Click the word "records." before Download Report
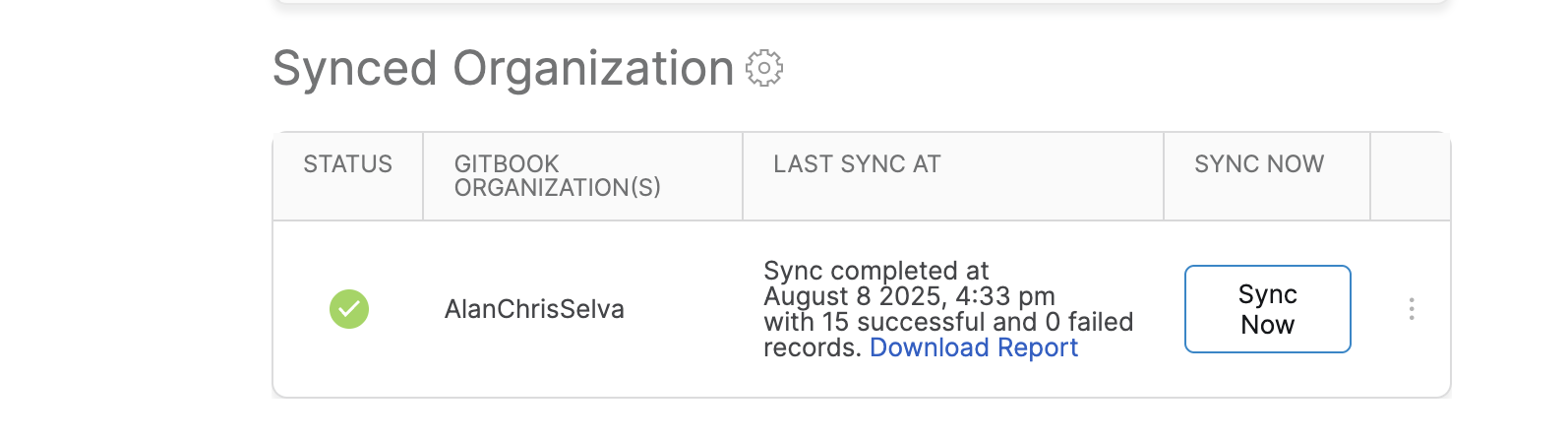This screenshot has width=1568, height=439. point(813,347)
